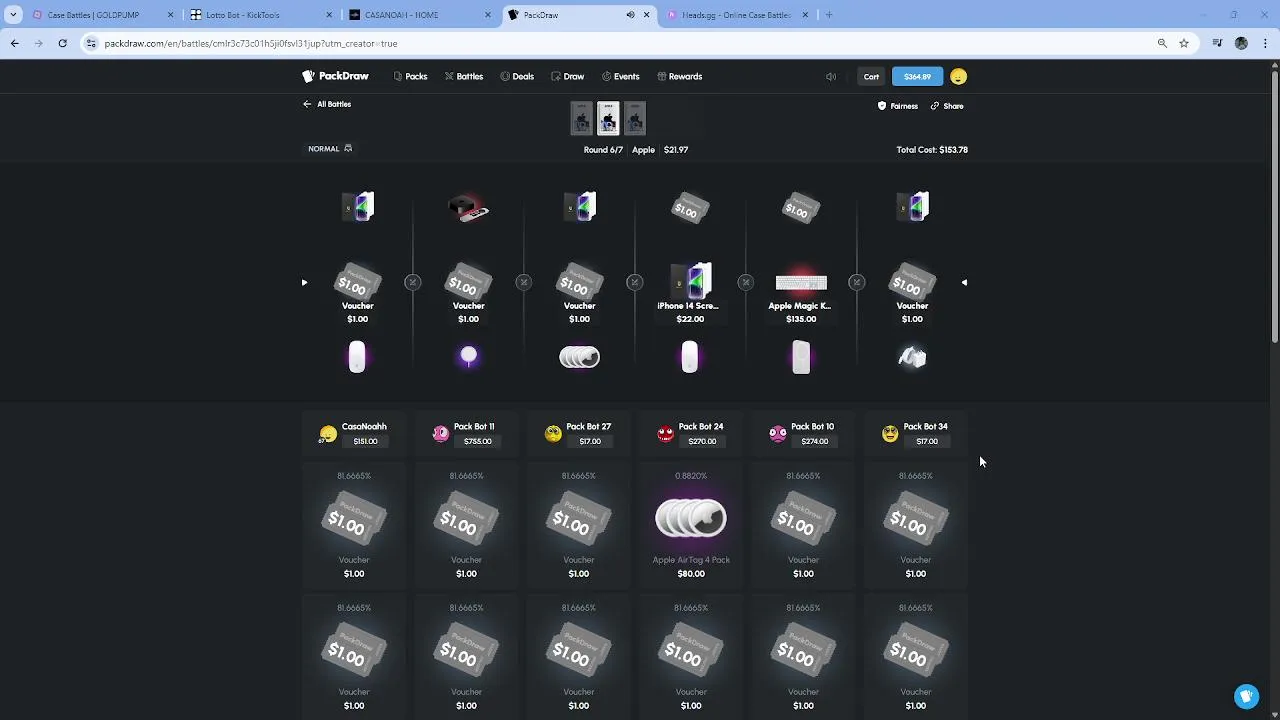Open the Draw menu item
The width and height of the screenshot is (1280, 720).
pos(568,76)
